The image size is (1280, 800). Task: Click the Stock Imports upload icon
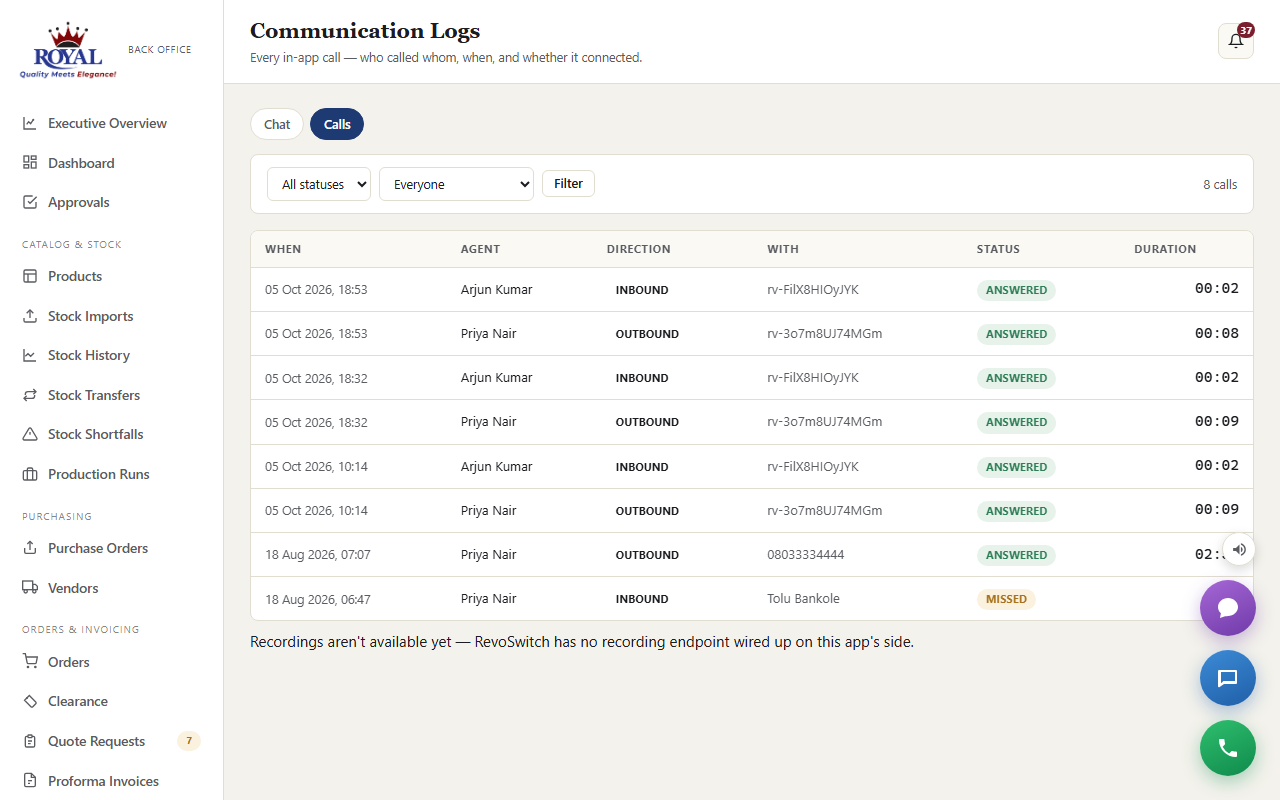(x=30, y=316)
